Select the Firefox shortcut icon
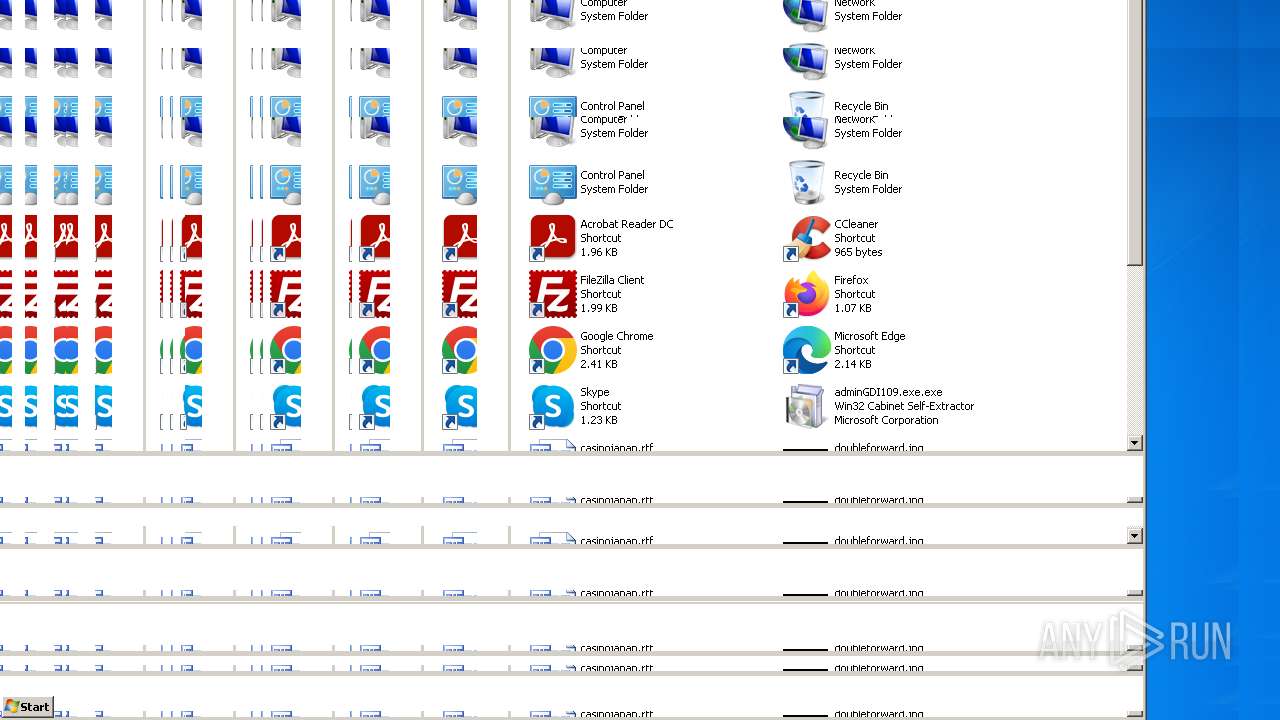Screen dimensions: 1280x720 tap(807, 294)
